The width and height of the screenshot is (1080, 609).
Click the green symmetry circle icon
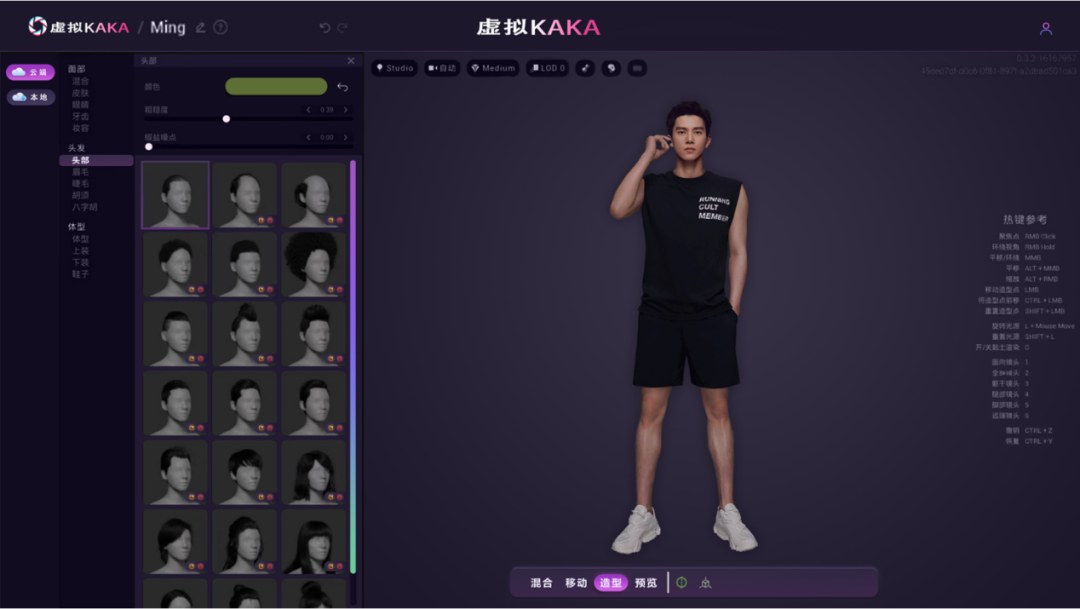(681, 583)
